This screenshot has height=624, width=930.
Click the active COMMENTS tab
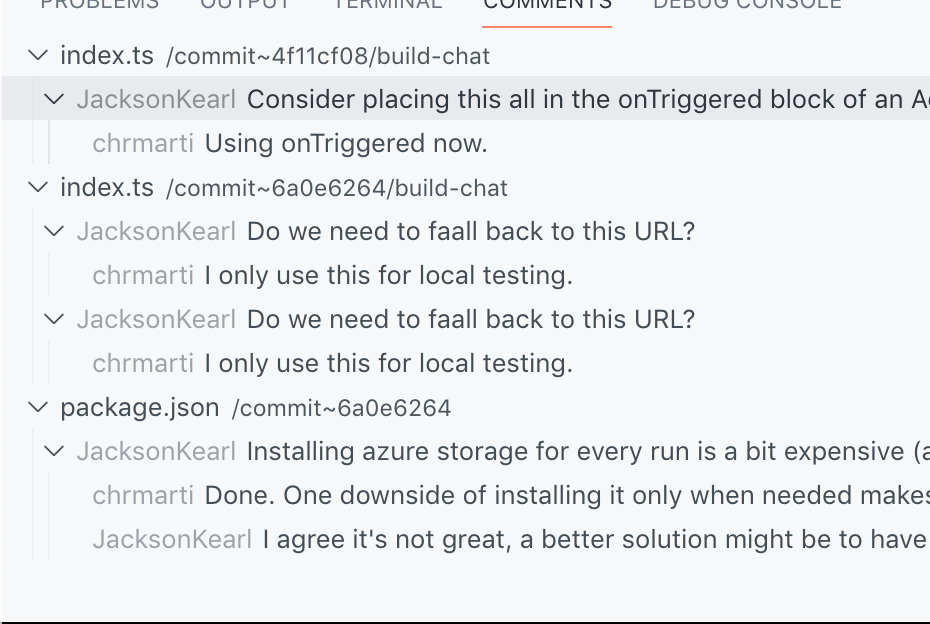coord(546,5)
